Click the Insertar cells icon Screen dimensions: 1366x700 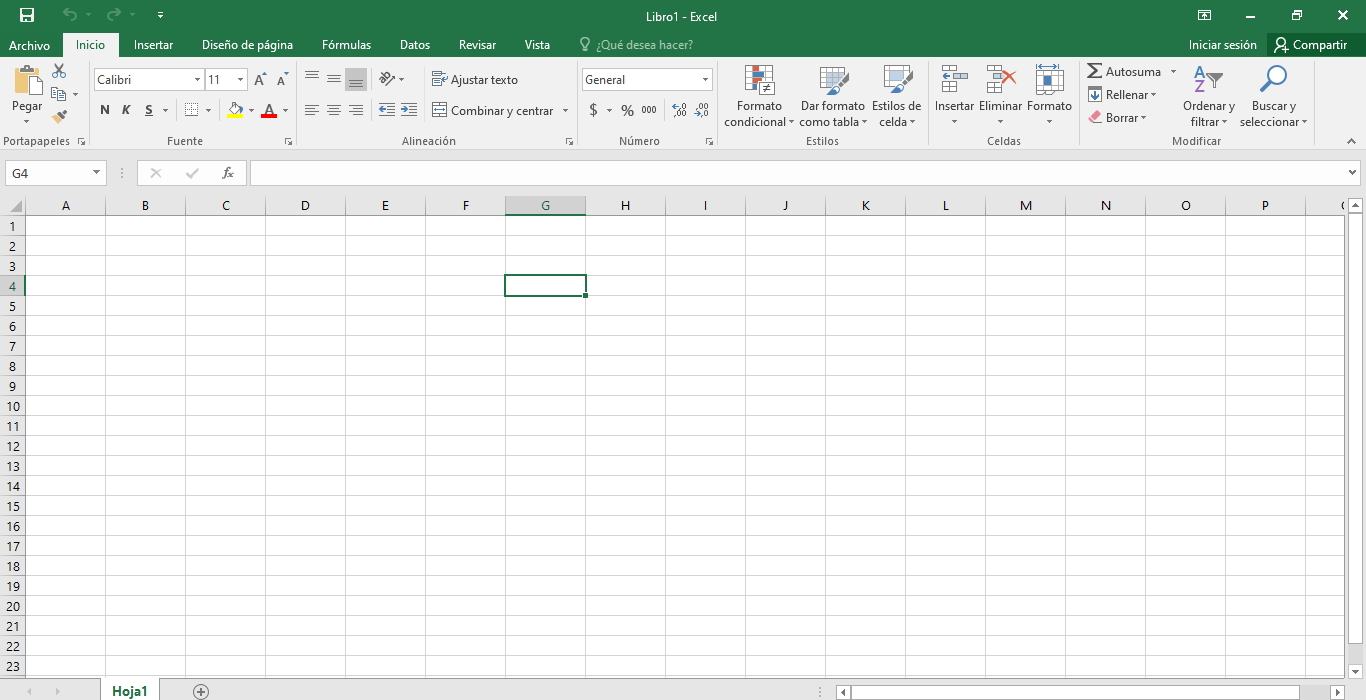point(954,80)
